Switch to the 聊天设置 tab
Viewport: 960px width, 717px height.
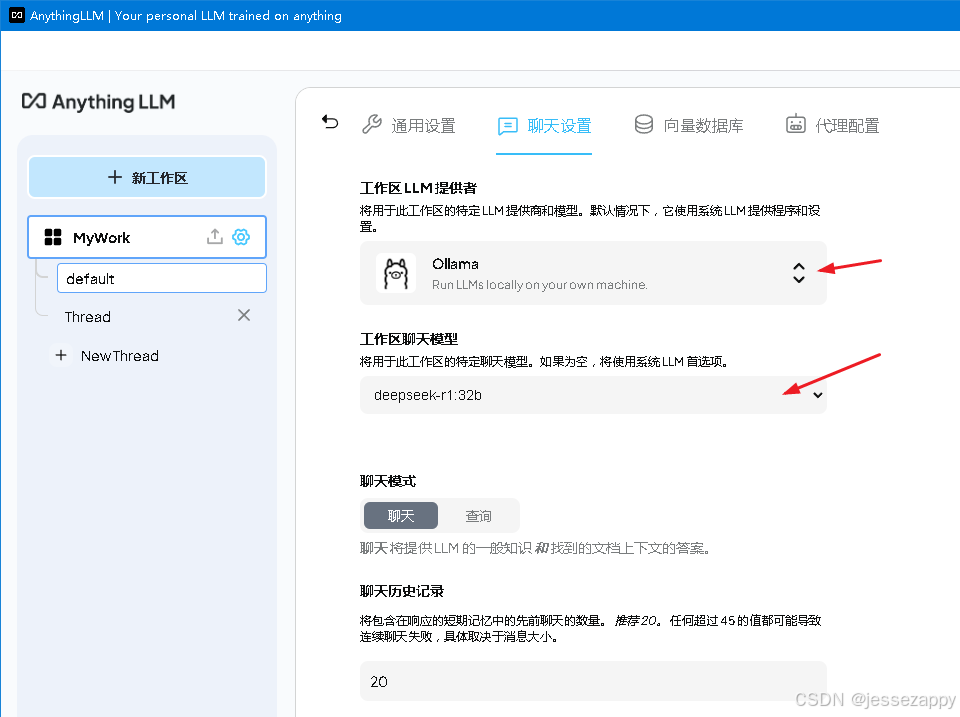544,126
